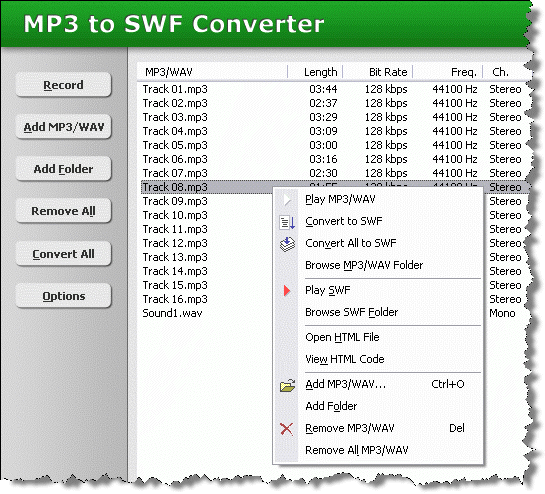The width and height of the screenshot is (545, 494).
Task: Click the Add Folder sidebar button
Action: coord(64,169)
